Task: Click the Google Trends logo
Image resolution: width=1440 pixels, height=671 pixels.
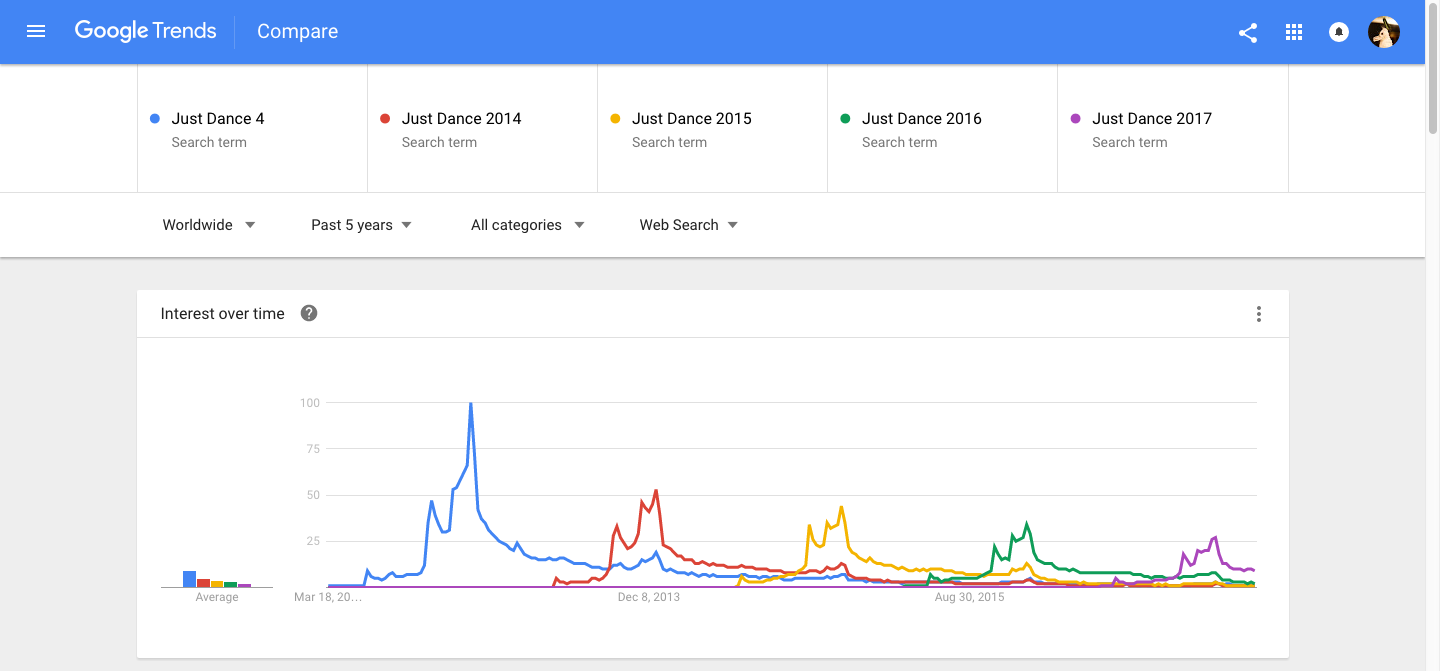Action: click(146, 31)
